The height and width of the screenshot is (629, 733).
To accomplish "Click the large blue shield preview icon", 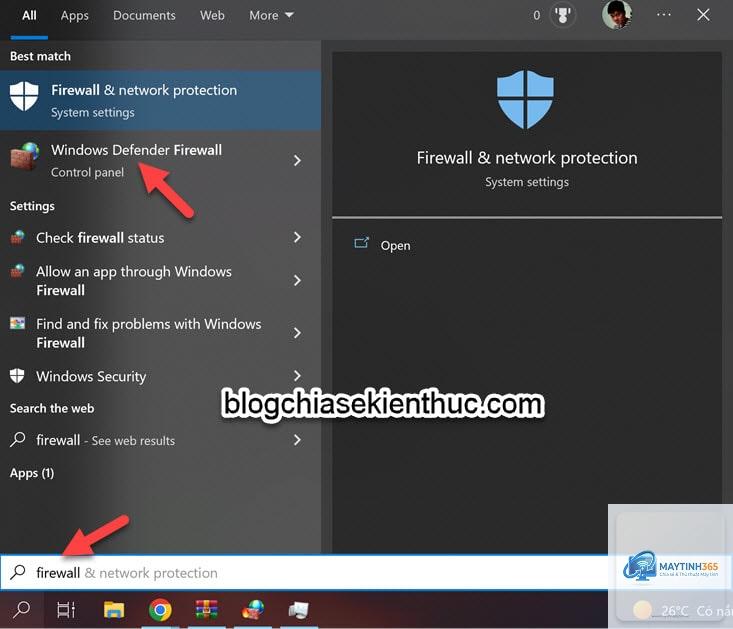I will pyautogui.click(x=525, y=100).
